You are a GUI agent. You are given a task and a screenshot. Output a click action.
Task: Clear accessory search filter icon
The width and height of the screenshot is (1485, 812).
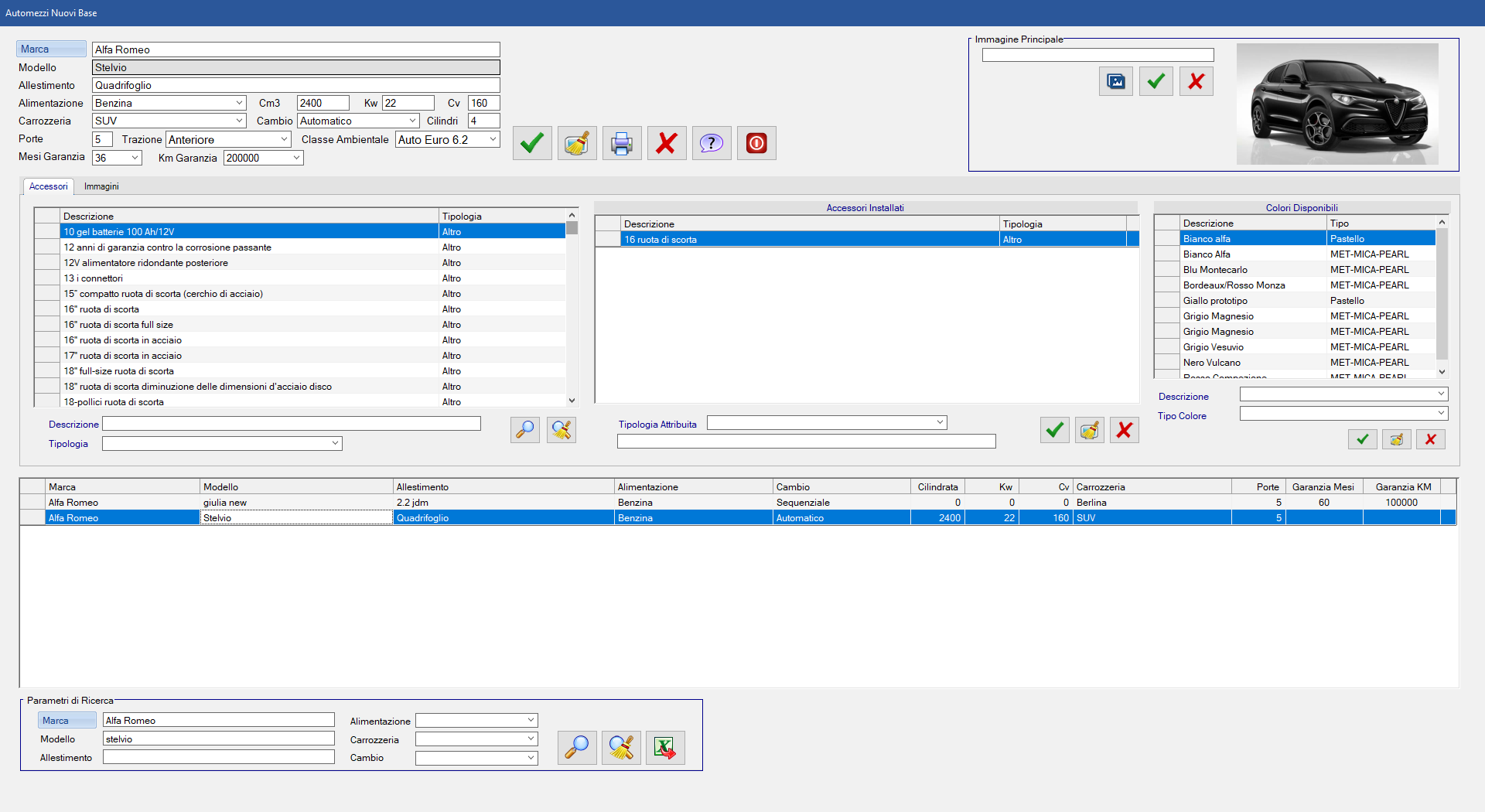pos(562,429)
